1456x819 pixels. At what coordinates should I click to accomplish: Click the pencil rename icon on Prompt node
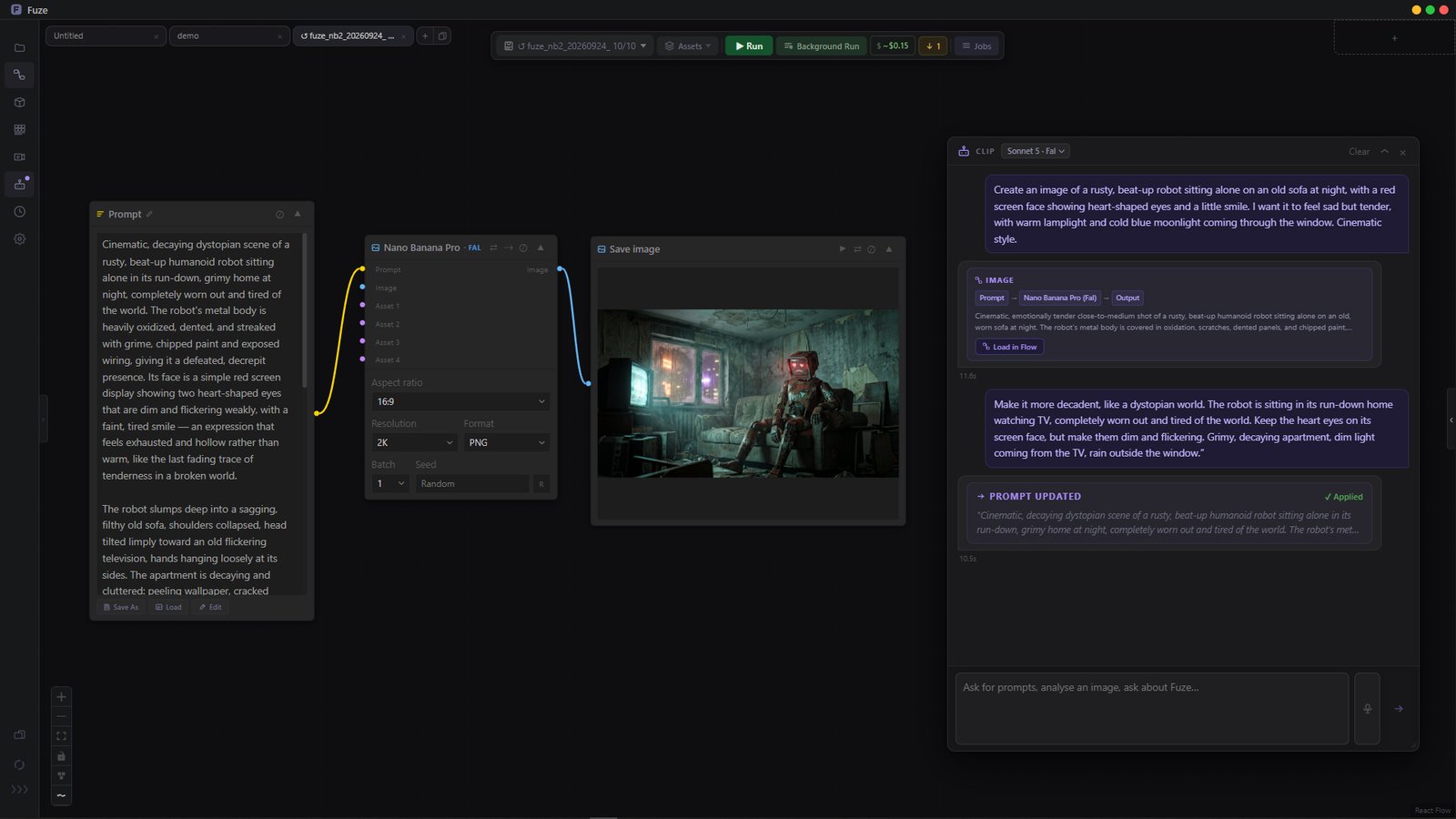tap(149, 214)
